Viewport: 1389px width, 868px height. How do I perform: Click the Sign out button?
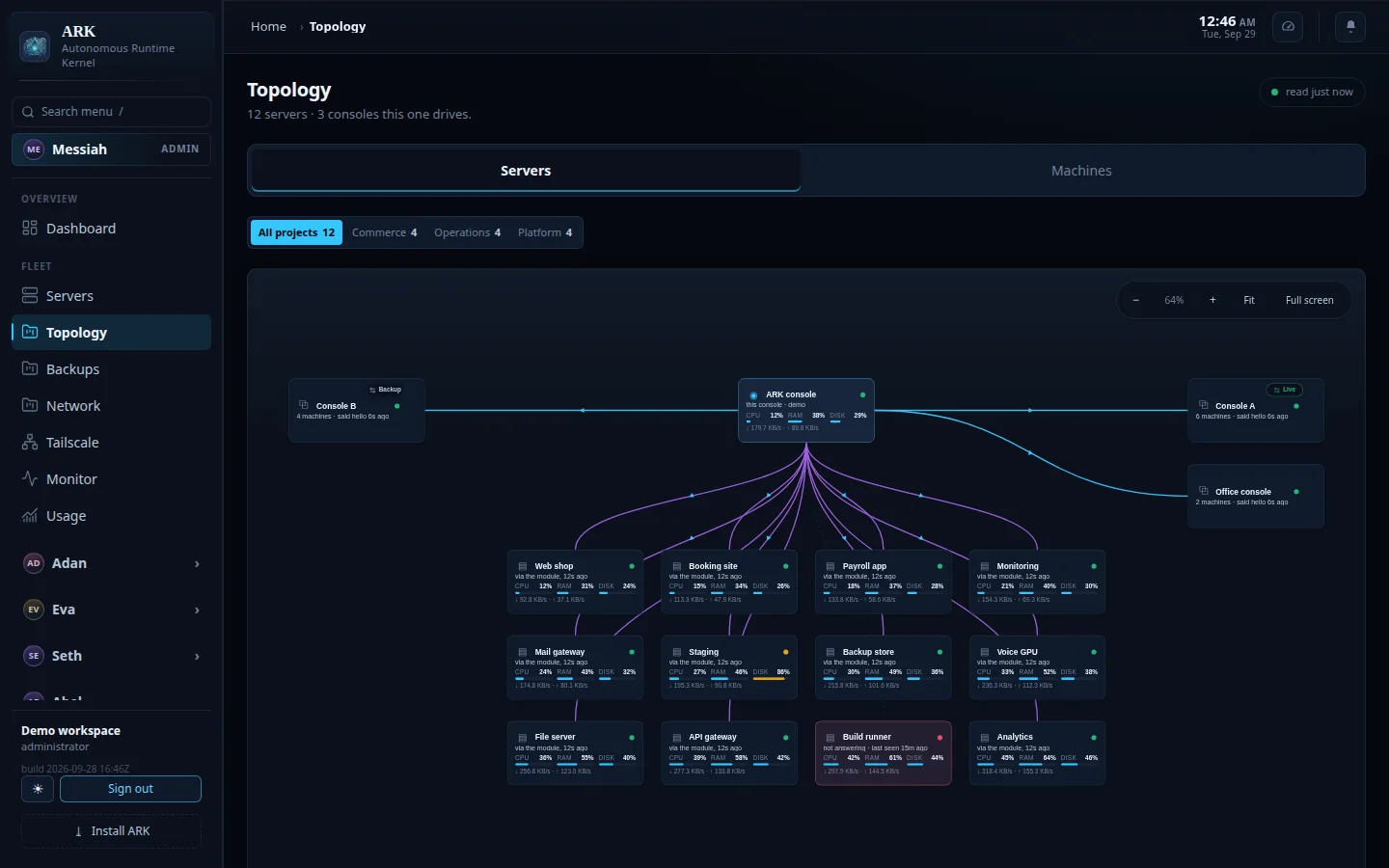tap(130, 789)
